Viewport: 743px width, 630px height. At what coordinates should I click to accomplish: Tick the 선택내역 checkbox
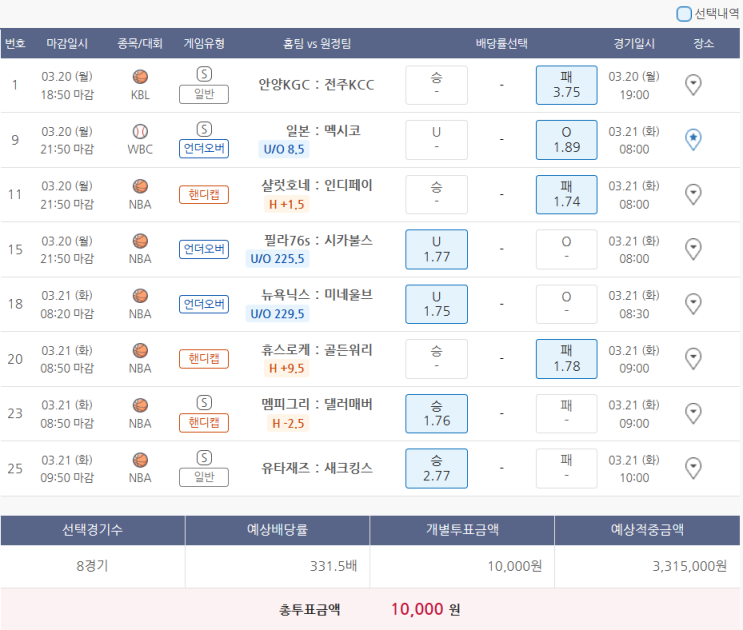pyautogui.click(x=684, y=14)
